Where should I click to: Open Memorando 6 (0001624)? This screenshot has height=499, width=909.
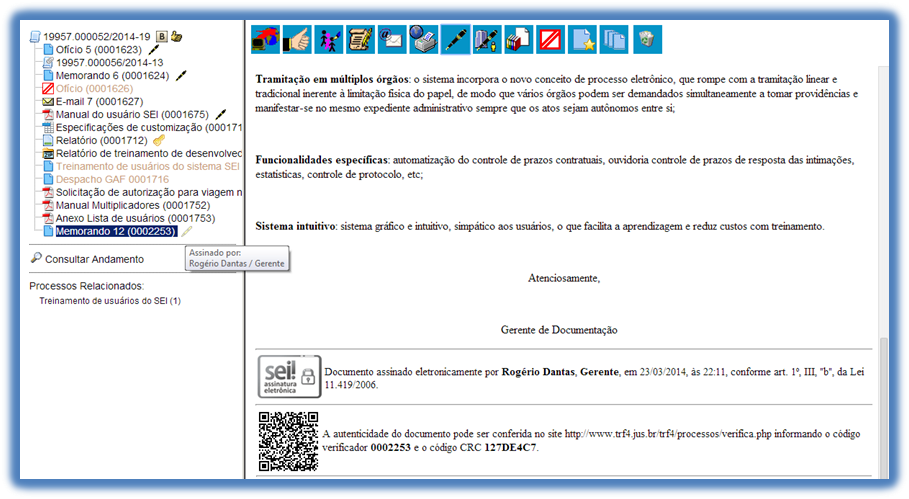coord(112,75)
